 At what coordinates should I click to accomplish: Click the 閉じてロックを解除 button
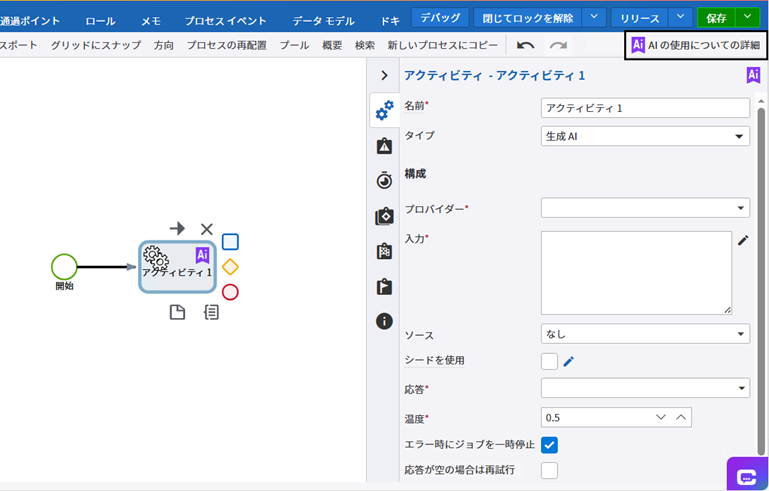coord(528,18)
